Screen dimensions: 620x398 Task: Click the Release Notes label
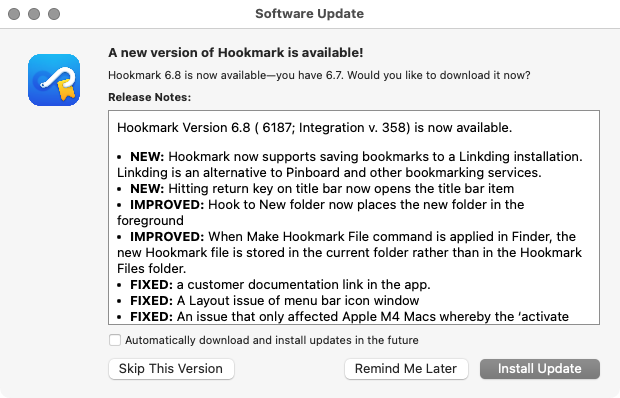(149, 97)
